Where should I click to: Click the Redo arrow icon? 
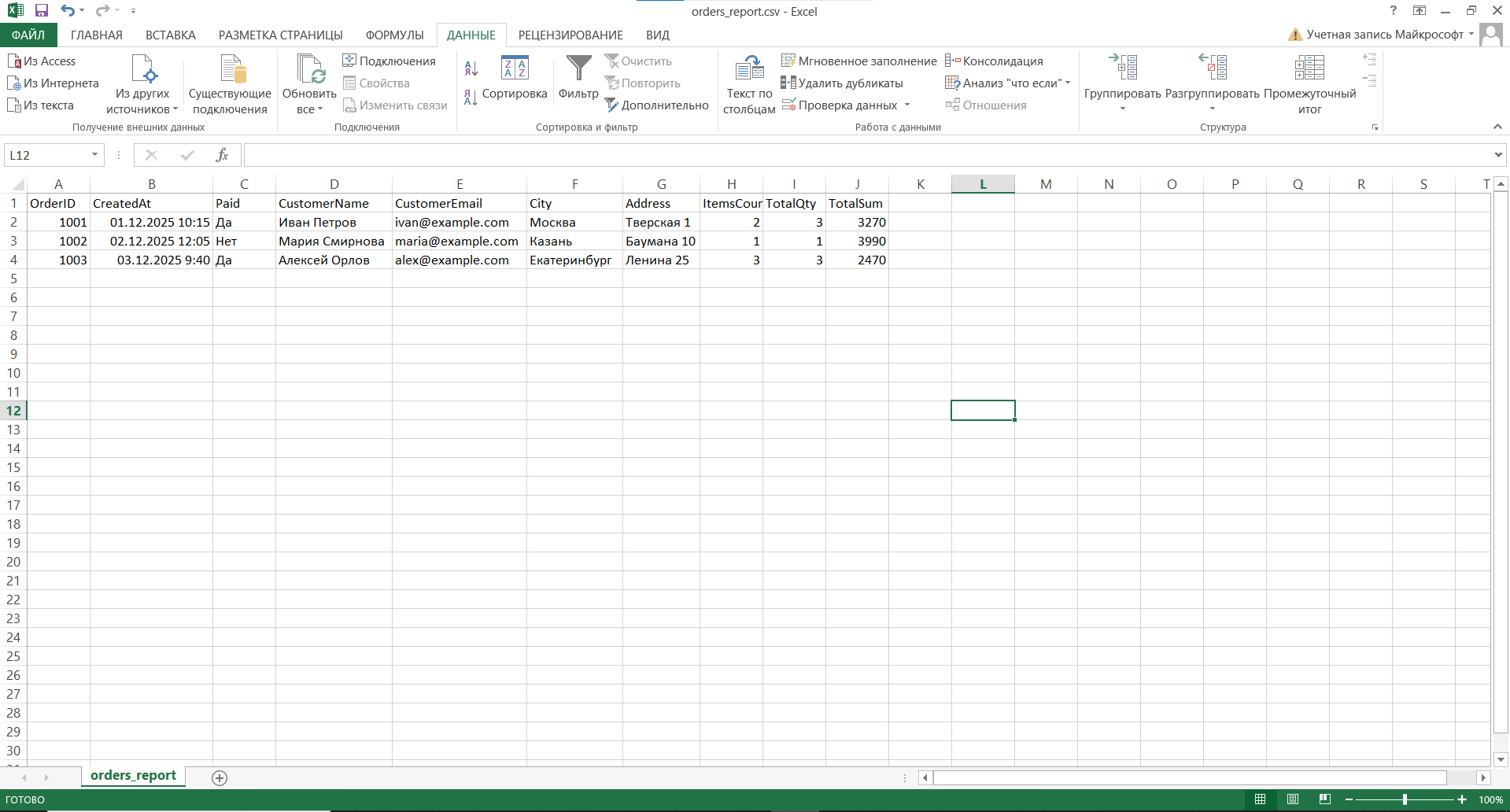(102, 11)
